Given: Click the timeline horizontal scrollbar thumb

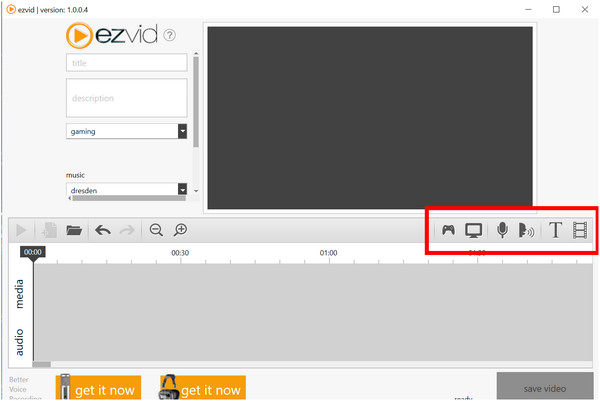Looking at the screenshot, I should point(41,364).
